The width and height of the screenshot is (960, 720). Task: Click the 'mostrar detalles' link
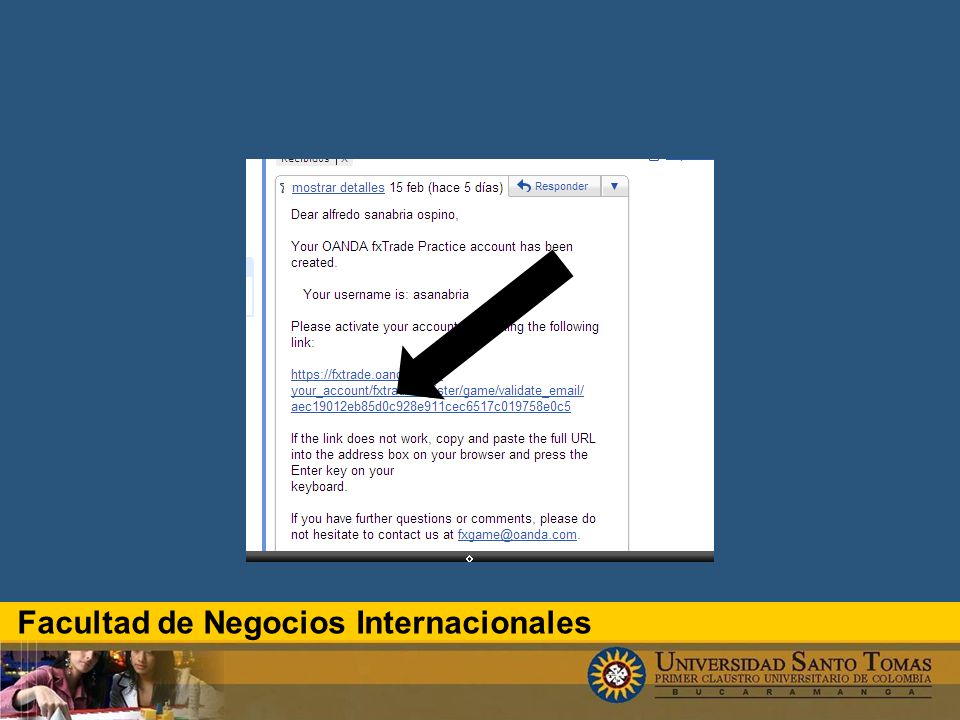tap(338, 187)
